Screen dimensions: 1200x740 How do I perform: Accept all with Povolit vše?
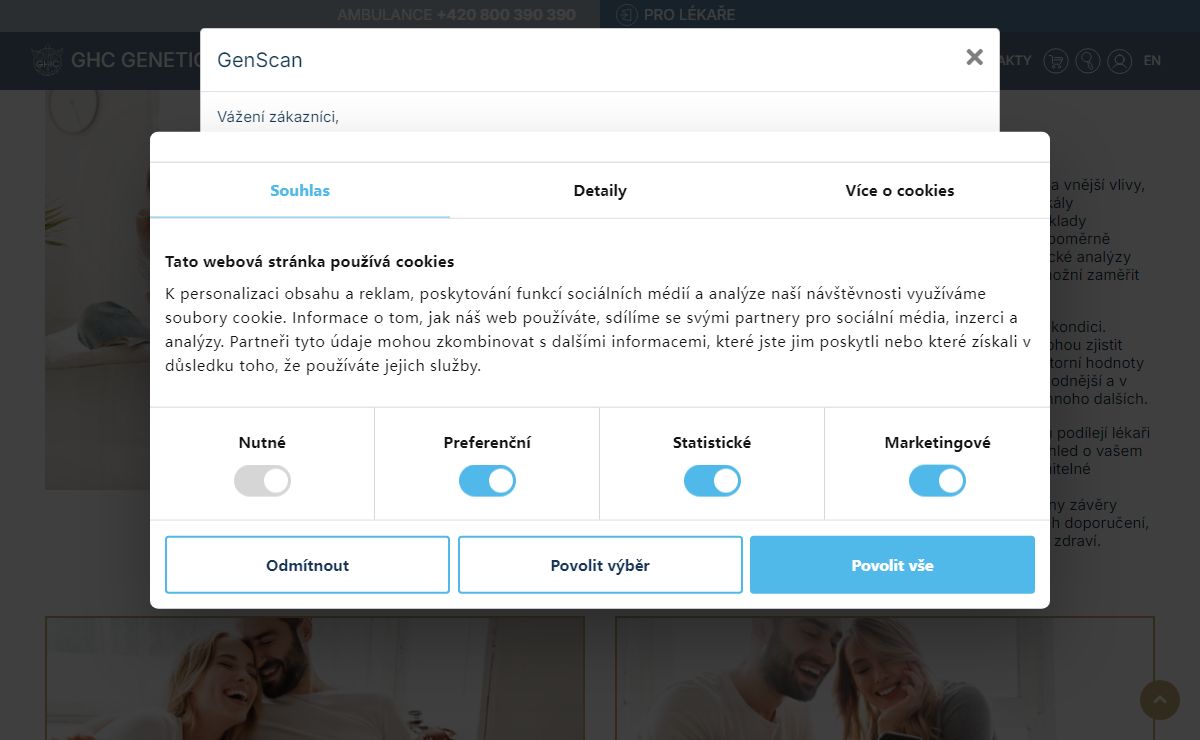tap(892, 565)
